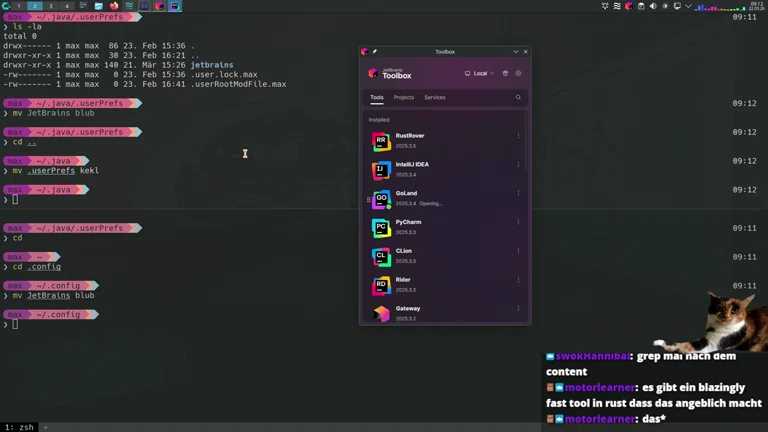Open Toolbox settings gear icon

tap(518, 73)
